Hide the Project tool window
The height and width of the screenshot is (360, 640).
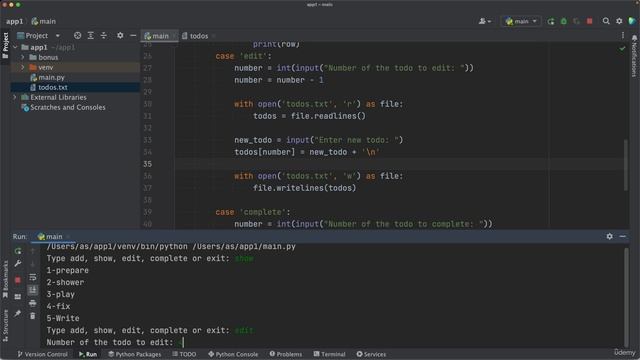pos(133,36)
